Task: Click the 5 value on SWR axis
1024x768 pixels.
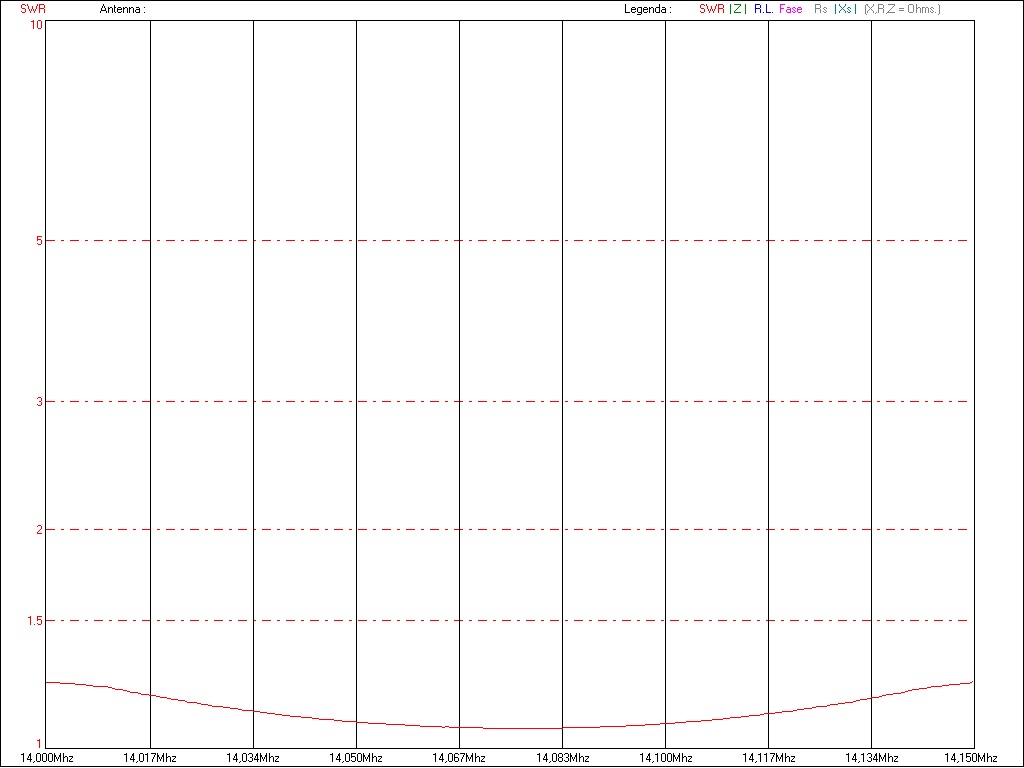Action: [38, 241]
